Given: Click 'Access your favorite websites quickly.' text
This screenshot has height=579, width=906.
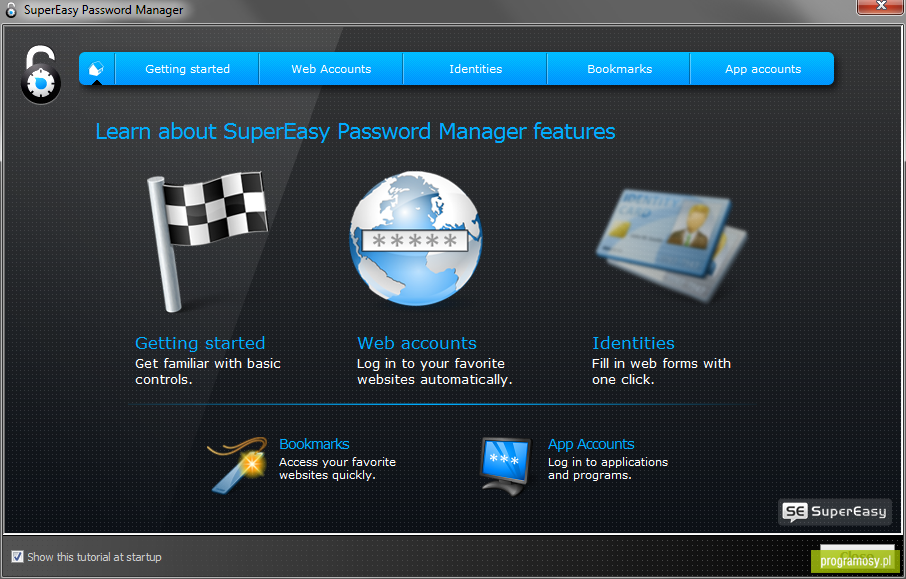Looking at the screenshot, I should 337,469.
